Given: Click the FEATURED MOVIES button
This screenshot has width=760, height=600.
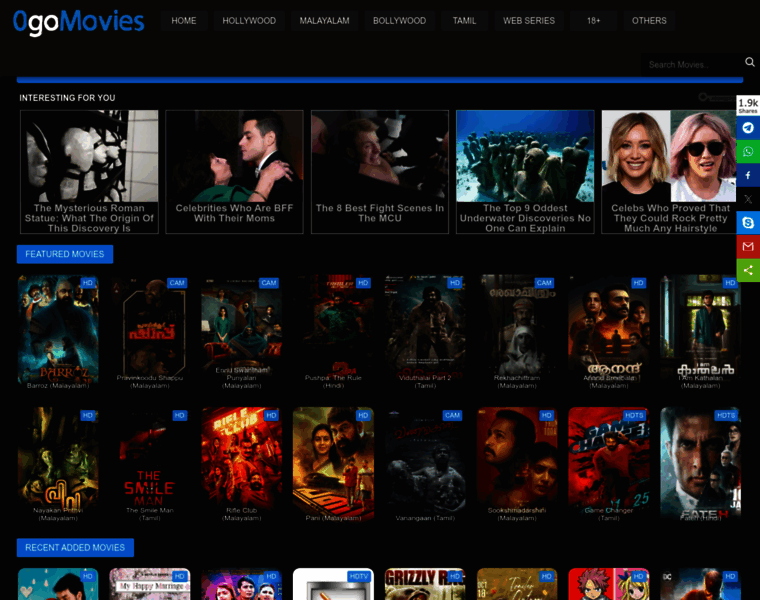Looking at the screenshot, I should coord(65,254).
